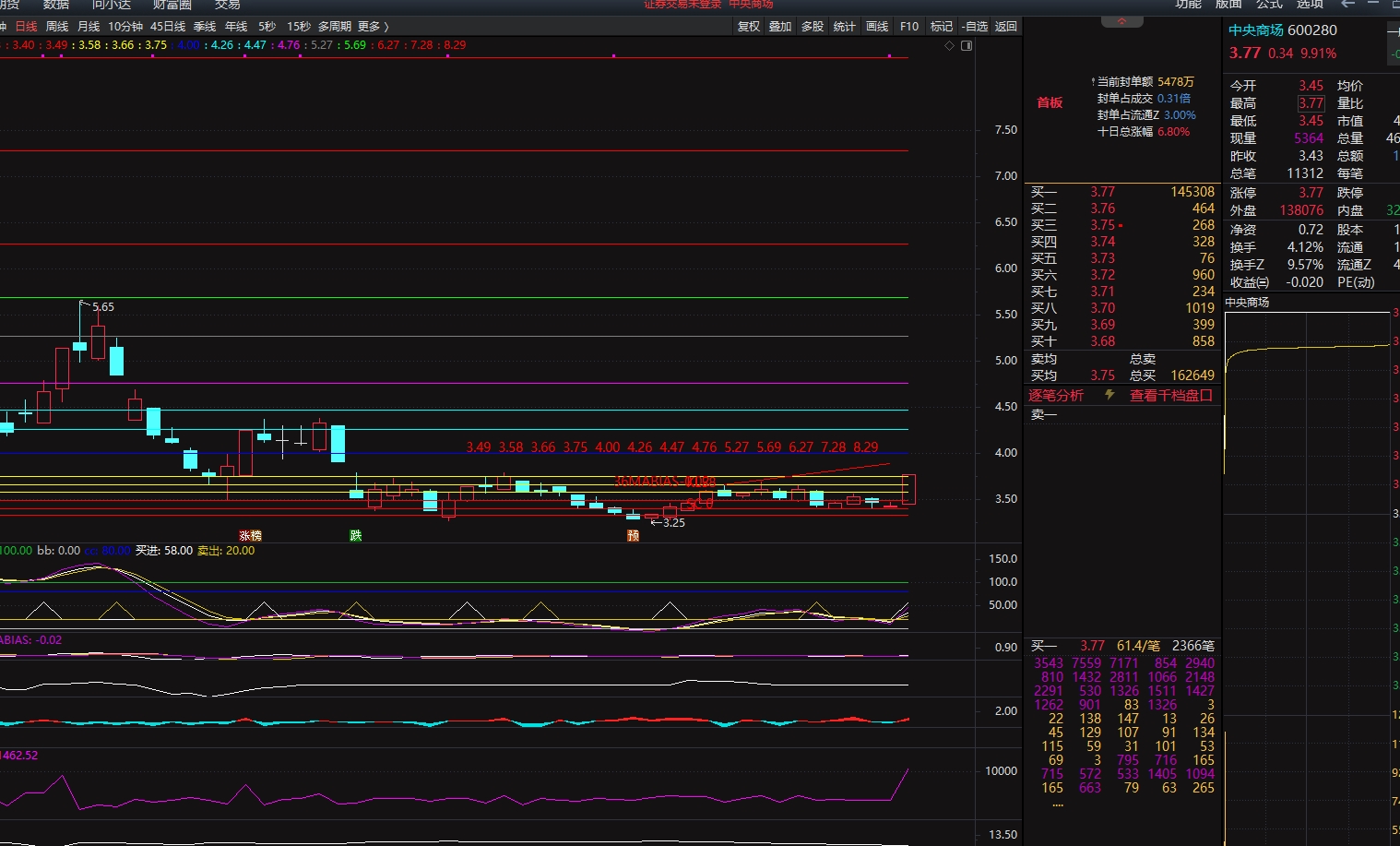Toggle 复权 price adjustment

pos(749,27)
